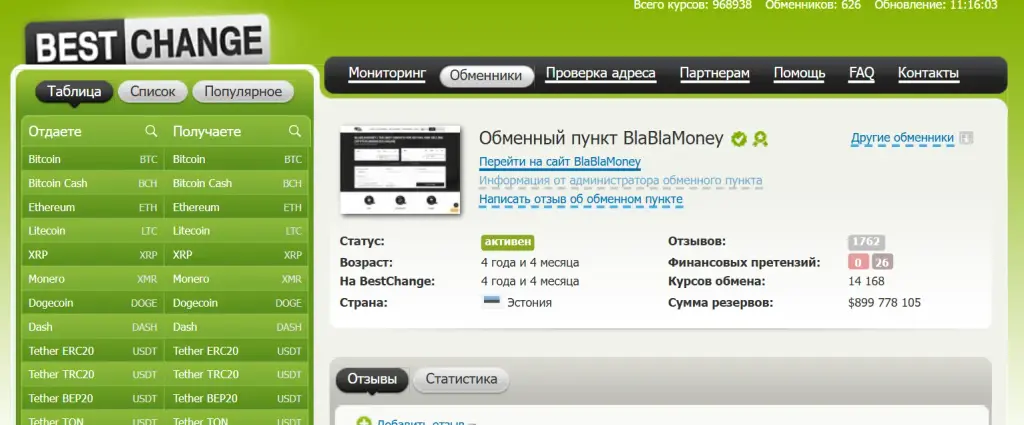Select Tether ERC20 in the Отдаете column
Image resolution: width=1024 pixels, height=425 pixels.
click(93, 351)
